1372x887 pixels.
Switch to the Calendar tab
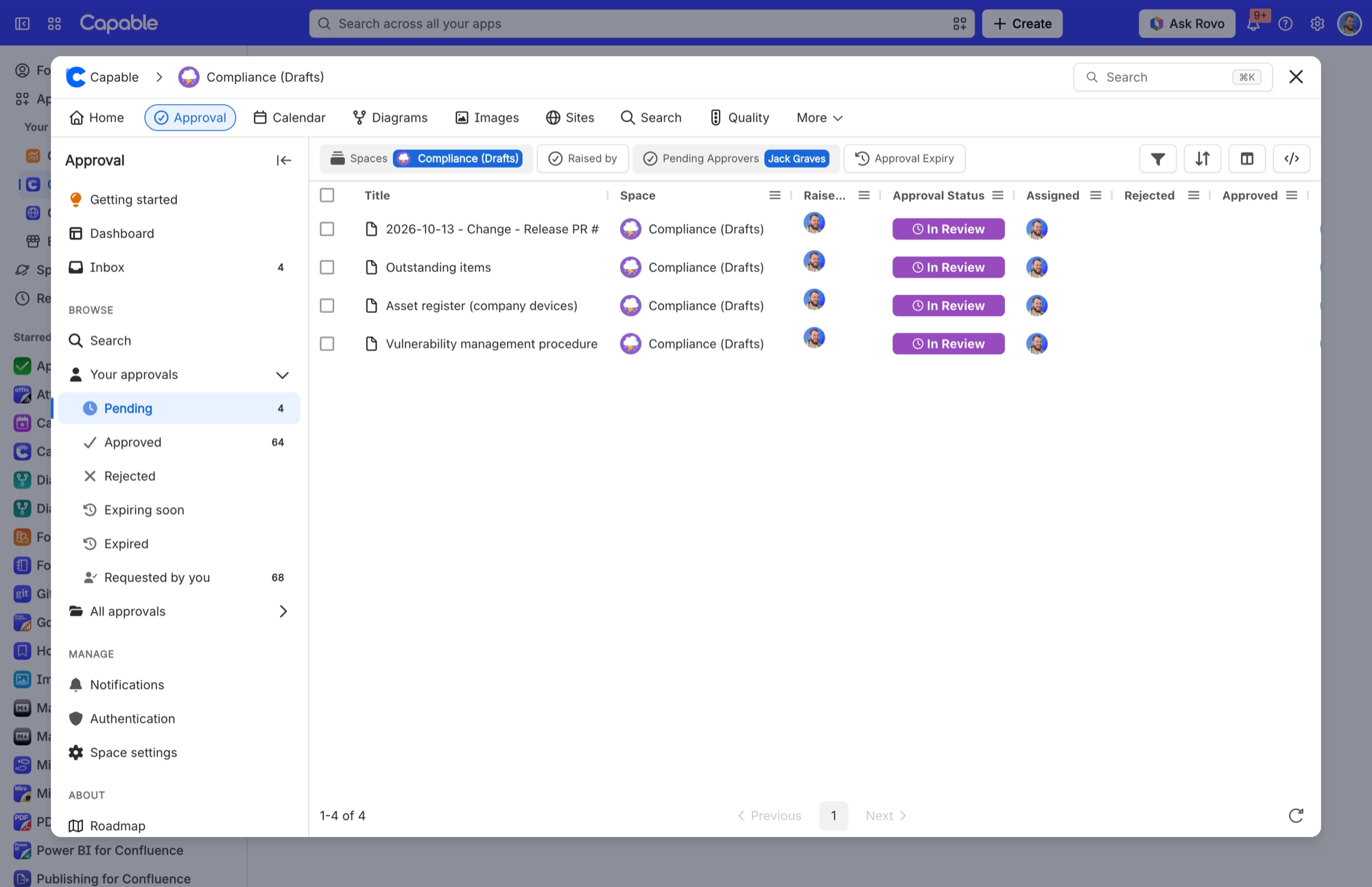(289, 118)
